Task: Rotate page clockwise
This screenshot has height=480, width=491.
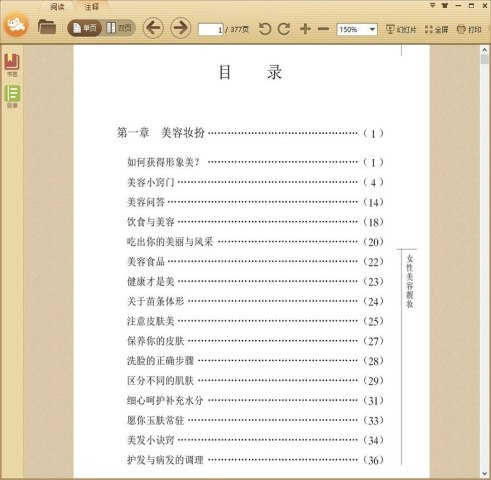Action: tap(284, 29)
